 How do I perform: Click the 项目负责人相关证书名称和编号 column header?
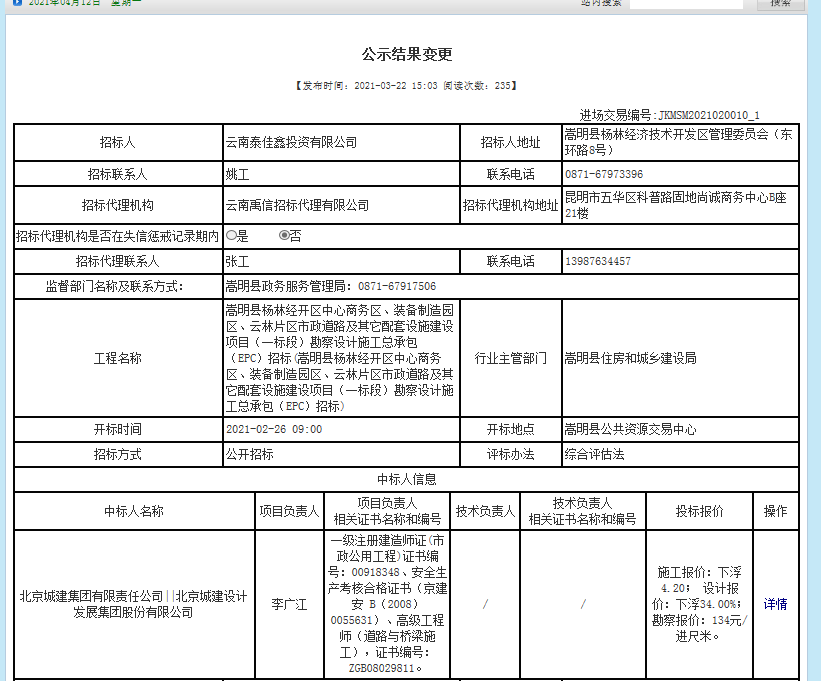pos(387,511)
